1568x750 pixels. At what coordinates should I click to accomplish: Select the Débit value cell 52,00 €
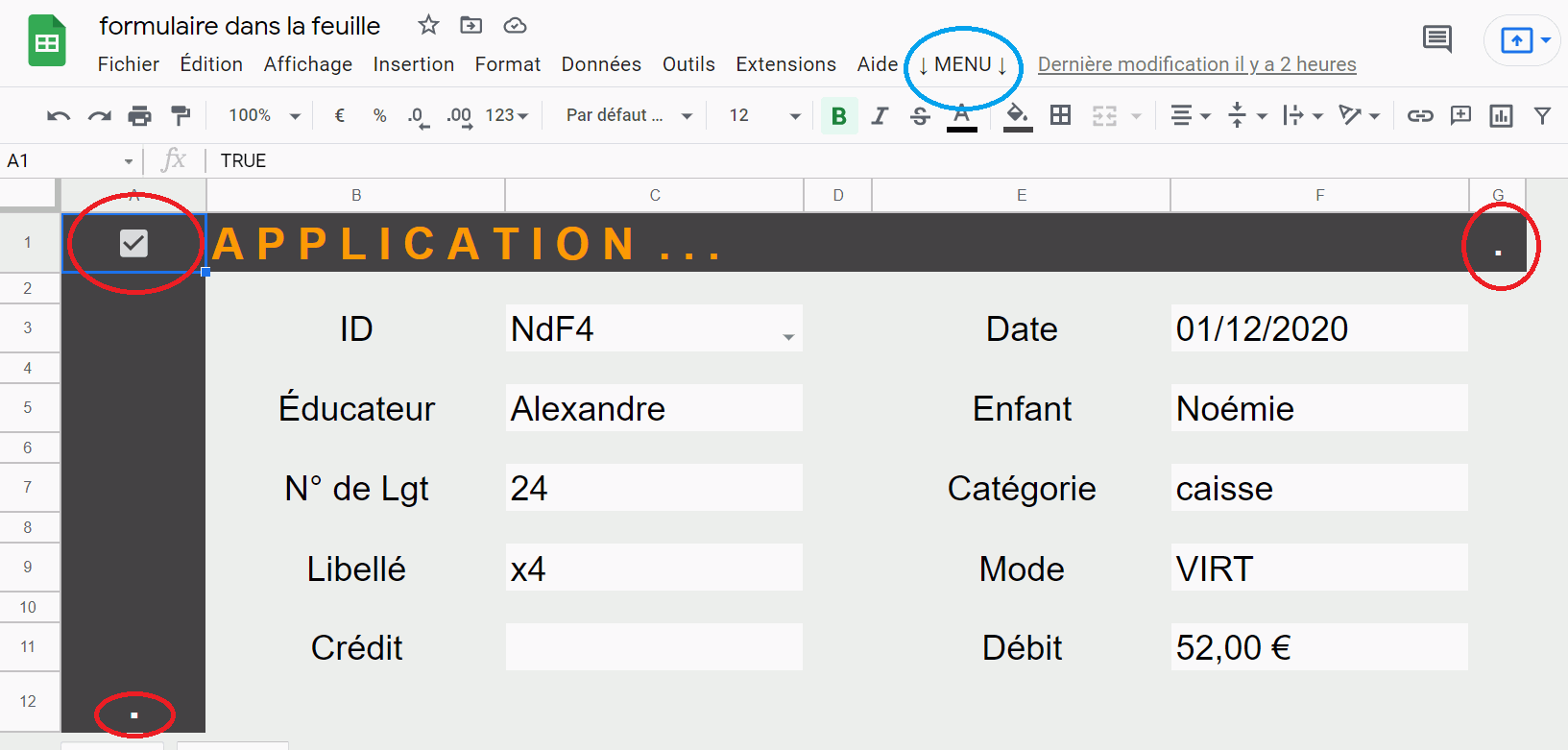click(1318, 648)
